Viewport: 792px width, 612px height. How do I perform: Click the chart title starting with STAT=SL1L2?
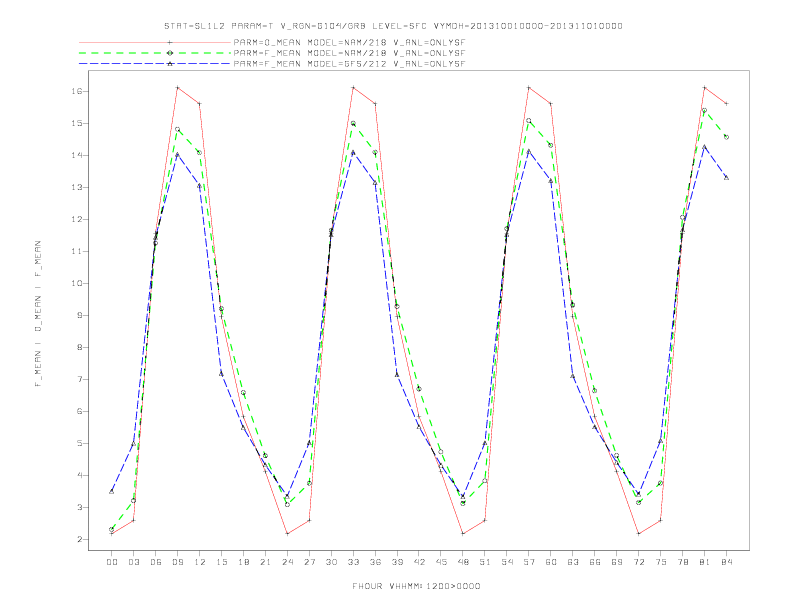[x=393, y=26]
